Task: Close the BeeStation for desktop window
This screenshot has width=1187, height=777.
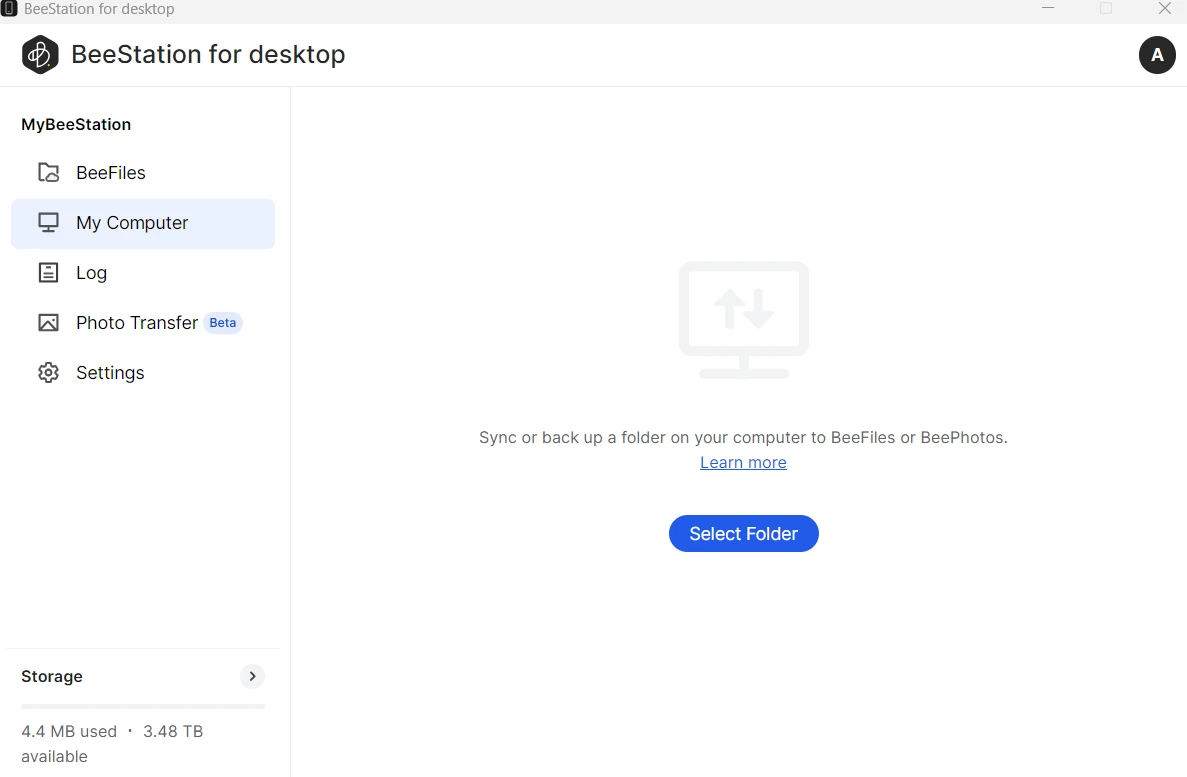Action: point(1164,9)
